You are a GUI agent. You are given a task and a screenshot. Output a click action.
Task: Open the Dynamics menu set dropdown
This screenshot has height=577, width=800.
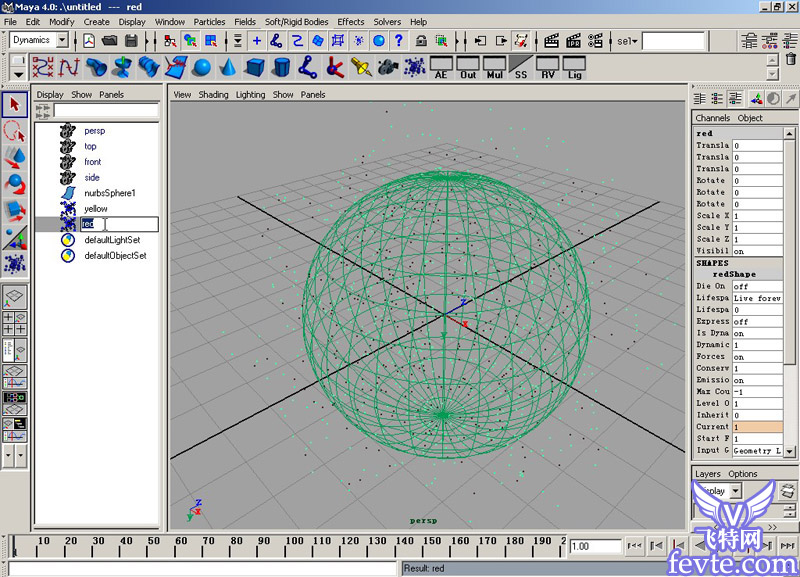pyautogui.click(x=62, y=40)
